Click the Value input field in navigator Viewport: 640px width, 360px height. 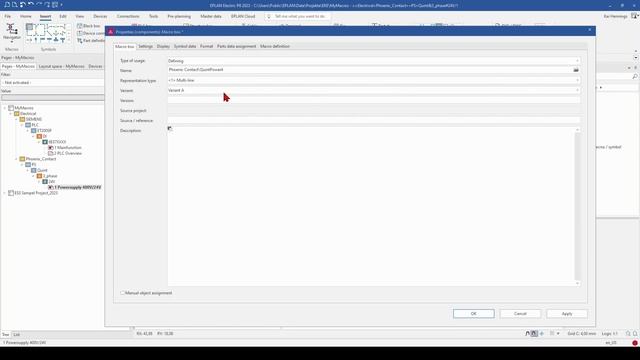point(52,98)
